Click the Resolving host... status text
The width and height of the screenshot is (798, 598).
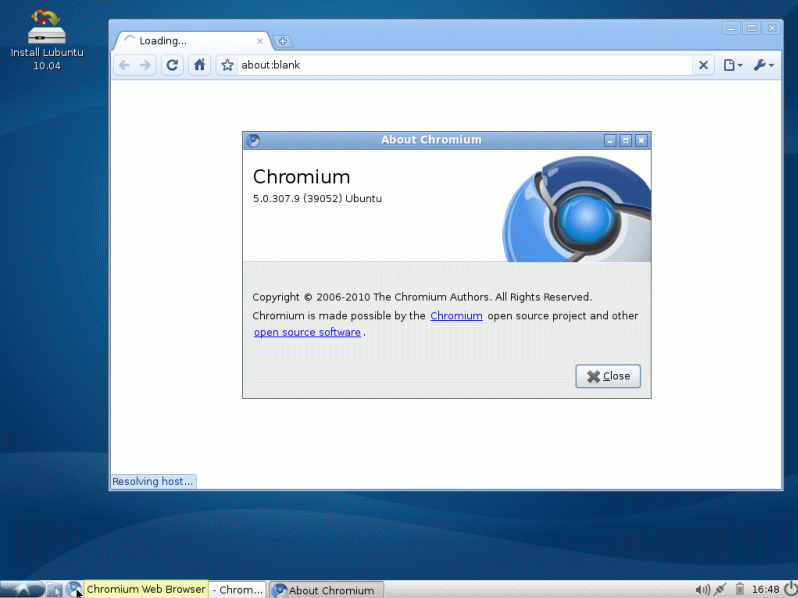[x=153, y=481]
